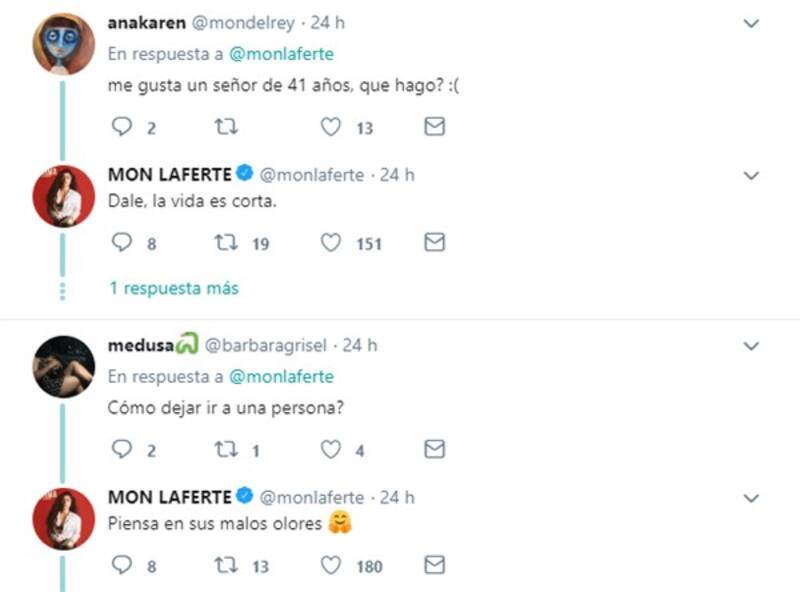The height and width of the screenshot is (592, 800).
Task: Like anakaren's tweet with 13 likes
Action: (x=331, y=127)
